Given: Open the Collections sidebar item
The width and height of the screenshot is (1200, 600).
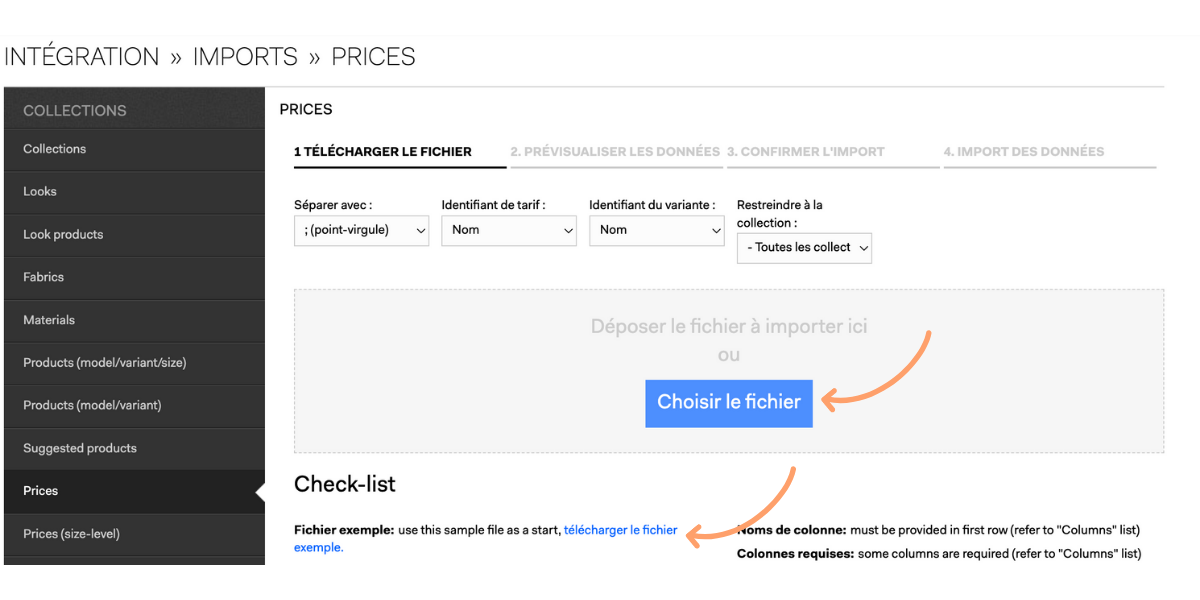Looking at the screenshot, I should [134, 149].
